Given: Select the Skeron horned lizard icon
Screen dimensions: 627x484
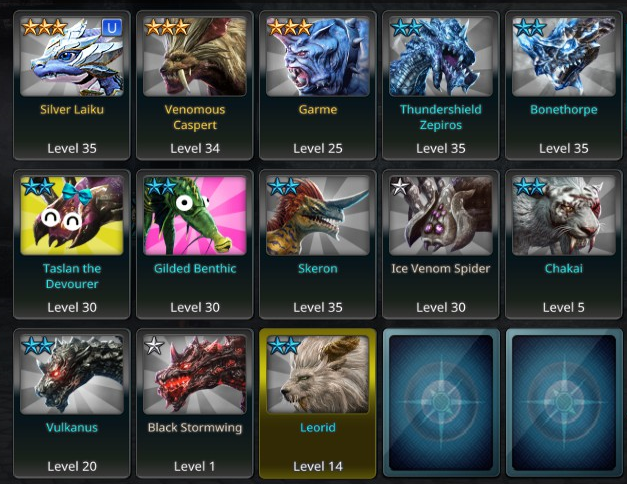Looking at the screenshot, I should pos(318,216).
